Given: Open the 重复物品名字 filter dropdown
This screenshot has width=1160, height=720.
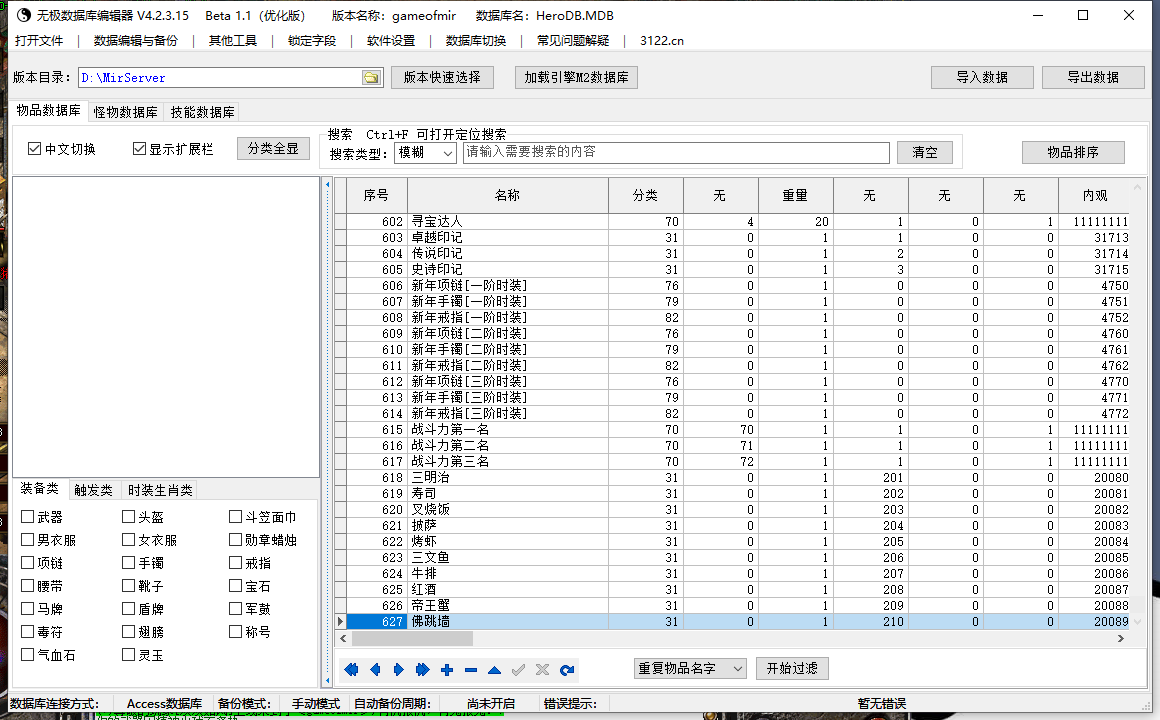Looking at the screenshot, I should [689, 669].
